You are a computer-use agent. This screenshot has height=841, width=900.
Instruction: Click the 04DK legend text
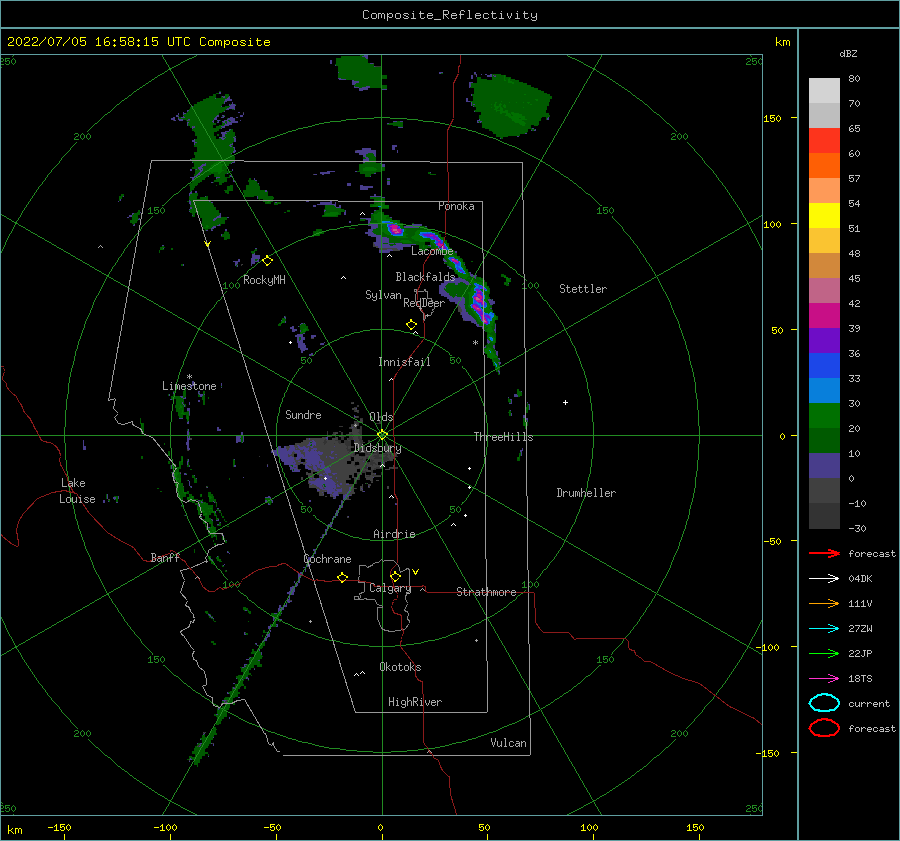pos(860,579)
